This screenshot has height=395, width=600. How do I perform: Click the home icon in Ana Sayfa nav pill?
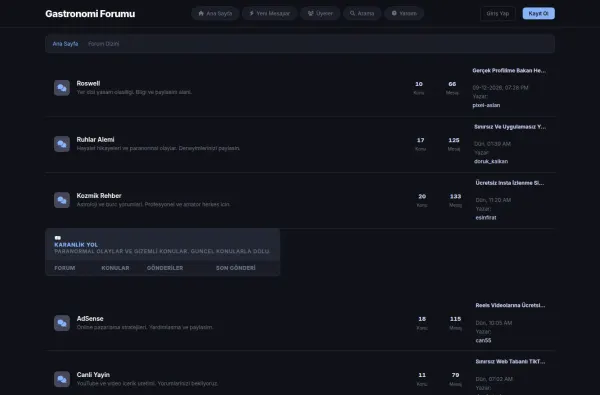201,13
